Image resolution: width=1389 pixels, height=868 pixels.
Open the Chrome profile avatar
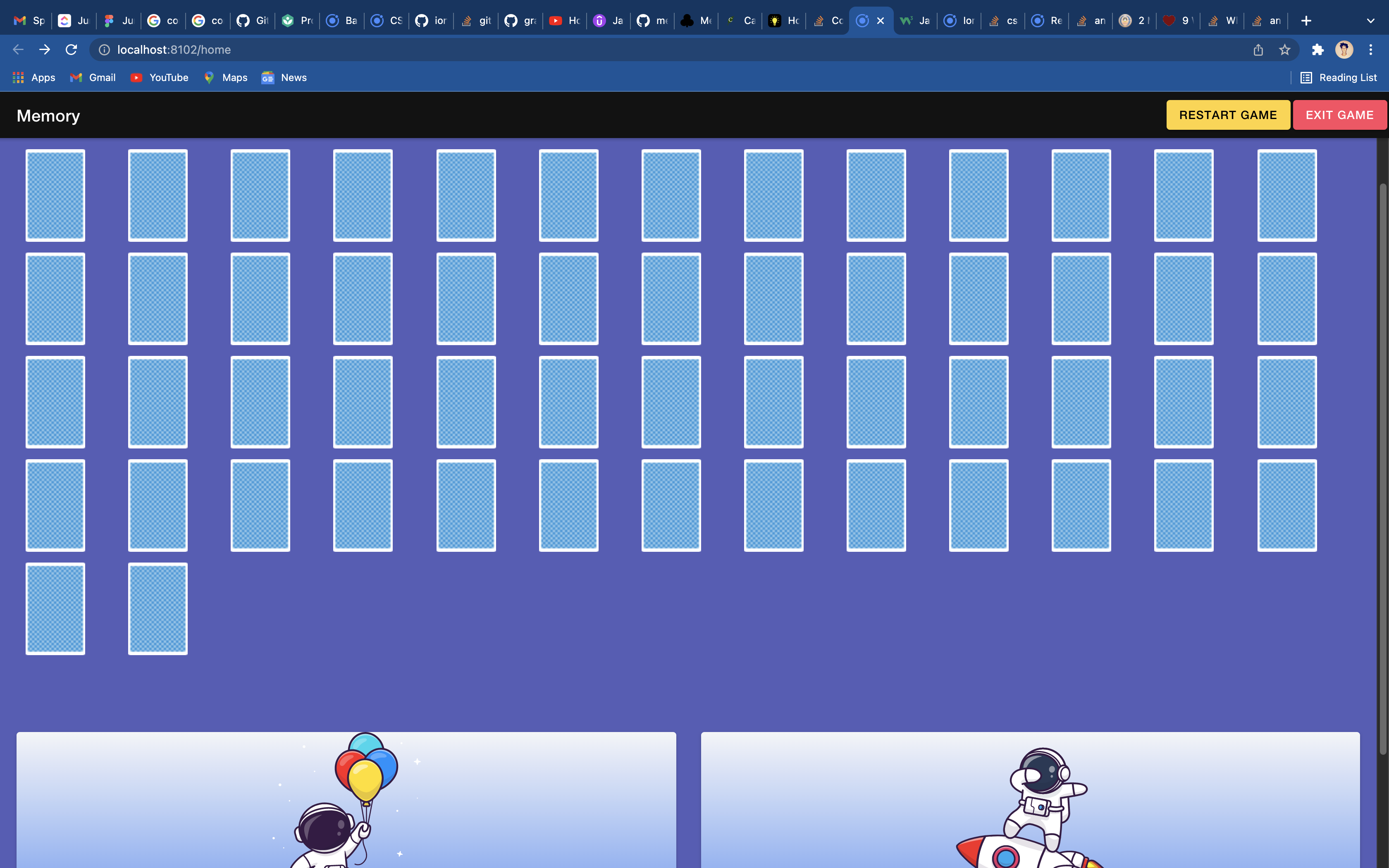[1344, 50]
